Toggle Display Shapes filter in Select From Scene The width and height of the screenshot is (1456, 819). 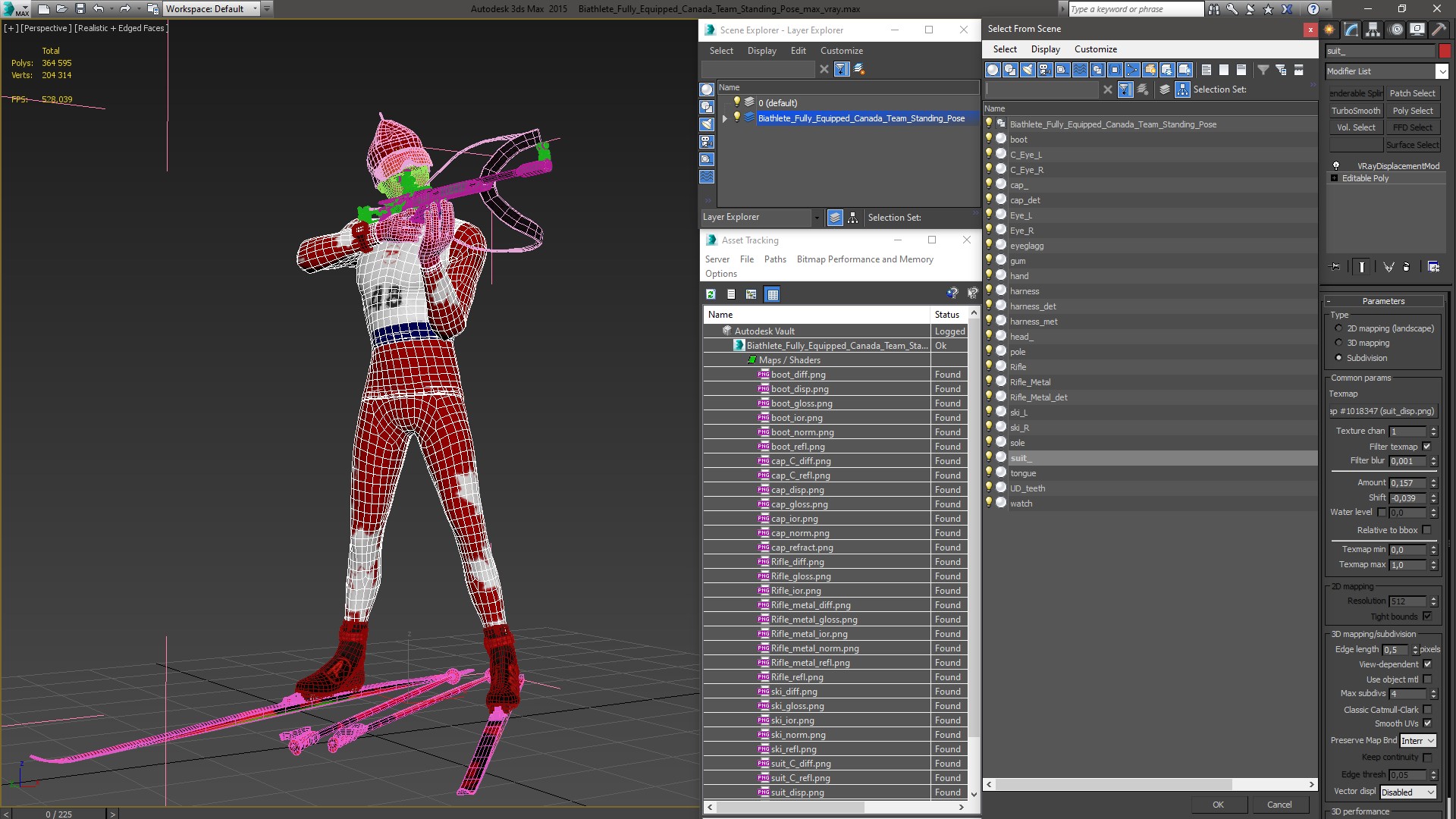point(1010,70)
